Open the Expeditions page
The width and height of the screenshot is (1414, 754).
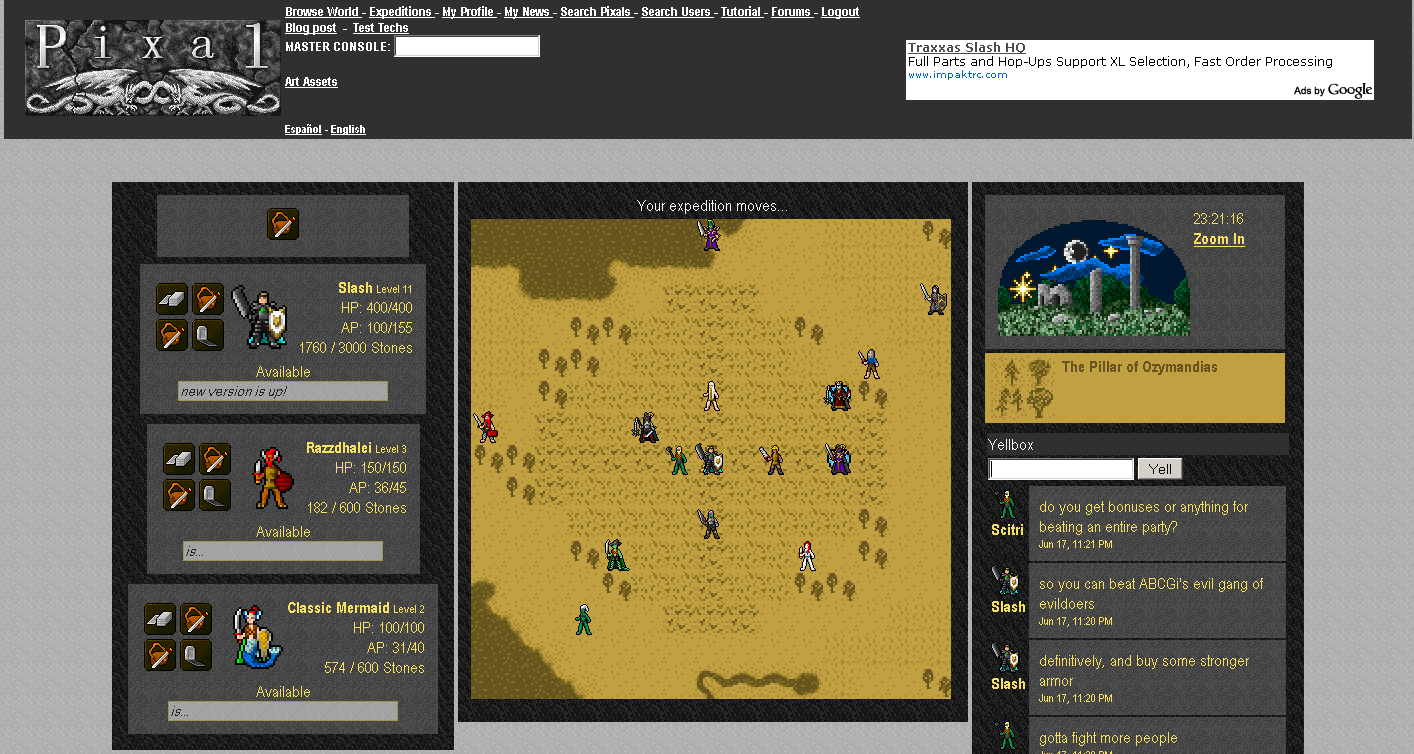(x=400, y=12)
